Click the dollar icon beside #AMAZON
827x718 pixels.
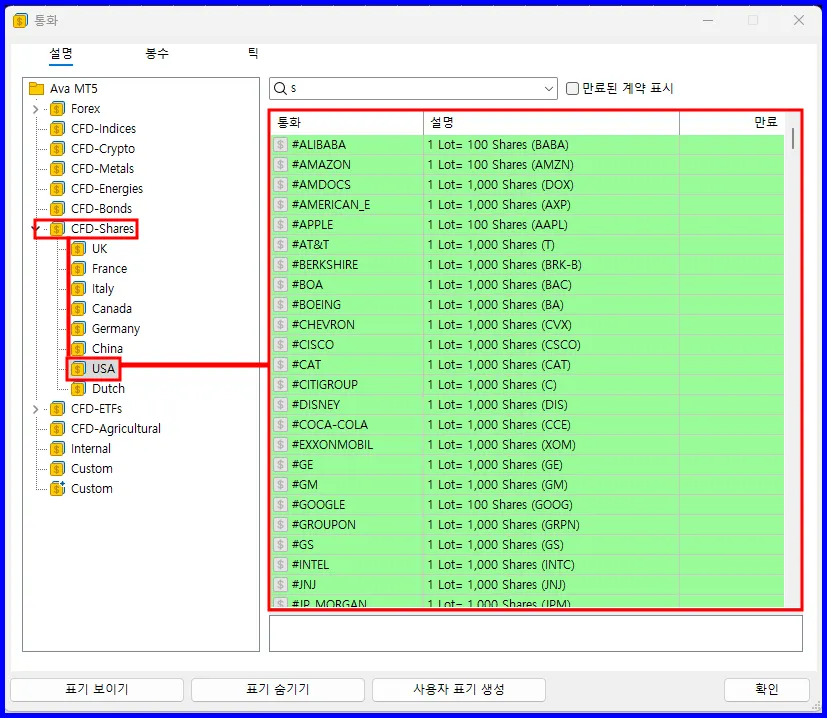tap(281, 165)
